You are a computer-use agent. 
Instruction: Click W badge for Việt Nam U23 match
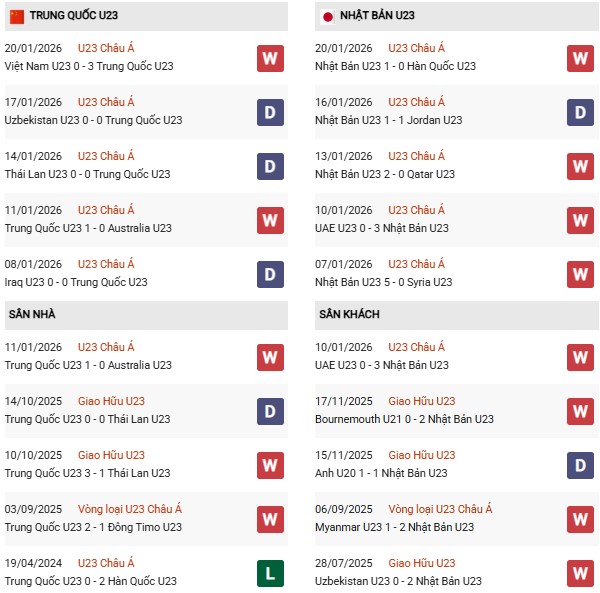pos(269,58)
